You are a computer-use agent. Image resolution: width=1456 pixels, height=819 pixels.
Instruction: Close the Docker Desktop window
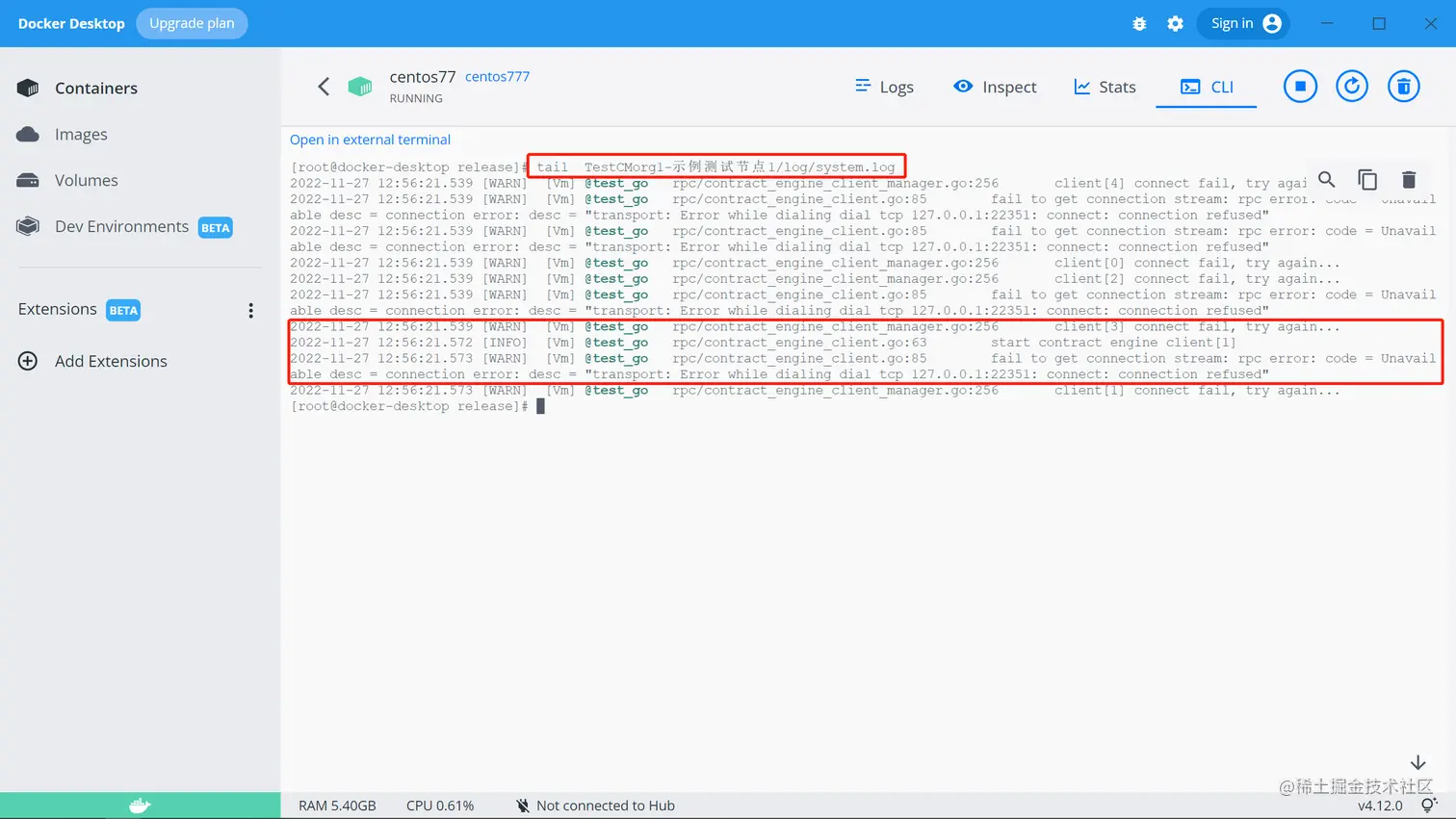1431,23
